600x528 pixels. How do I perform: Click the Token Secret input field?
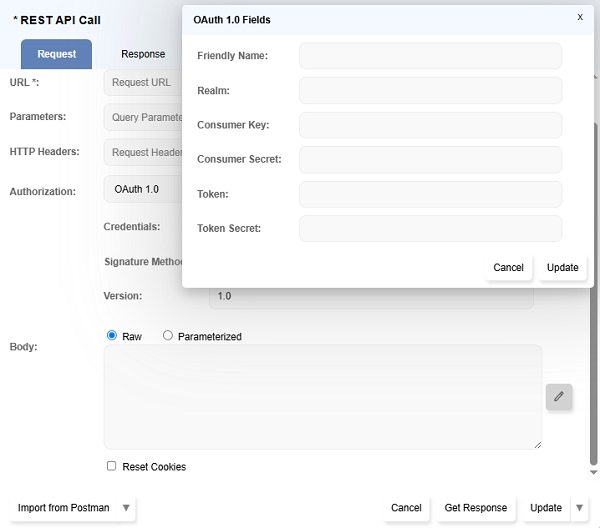pos(430,229)
